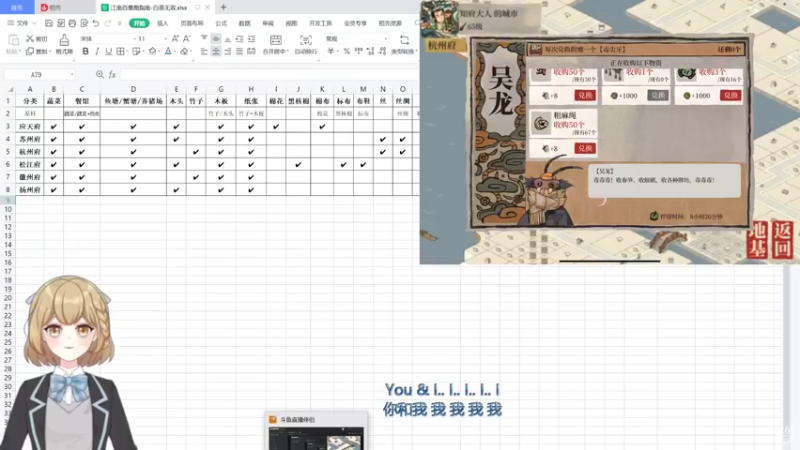The width and height of the screenshot is (800, 450).
Task: Expand the borders dropdown arrow
Action: 127,52
